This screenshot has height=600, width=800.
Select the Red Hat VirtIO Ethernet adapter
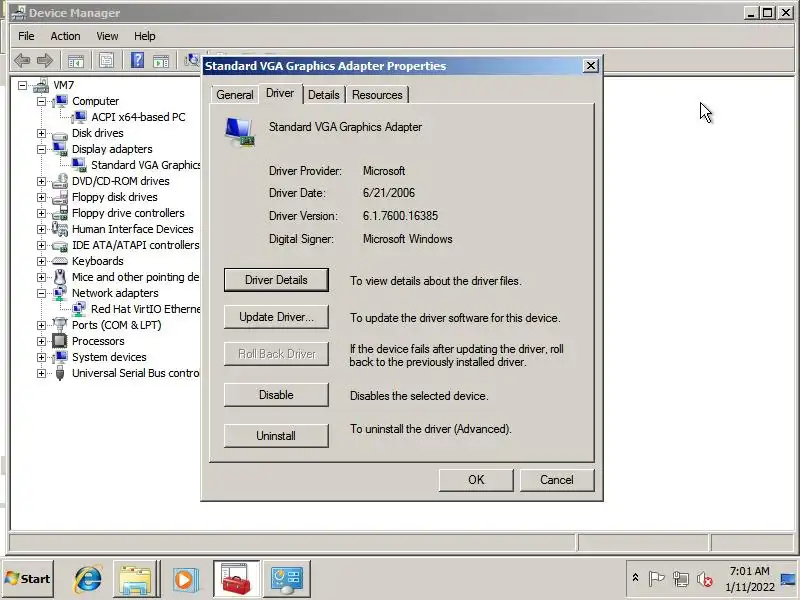click(145, 309)
